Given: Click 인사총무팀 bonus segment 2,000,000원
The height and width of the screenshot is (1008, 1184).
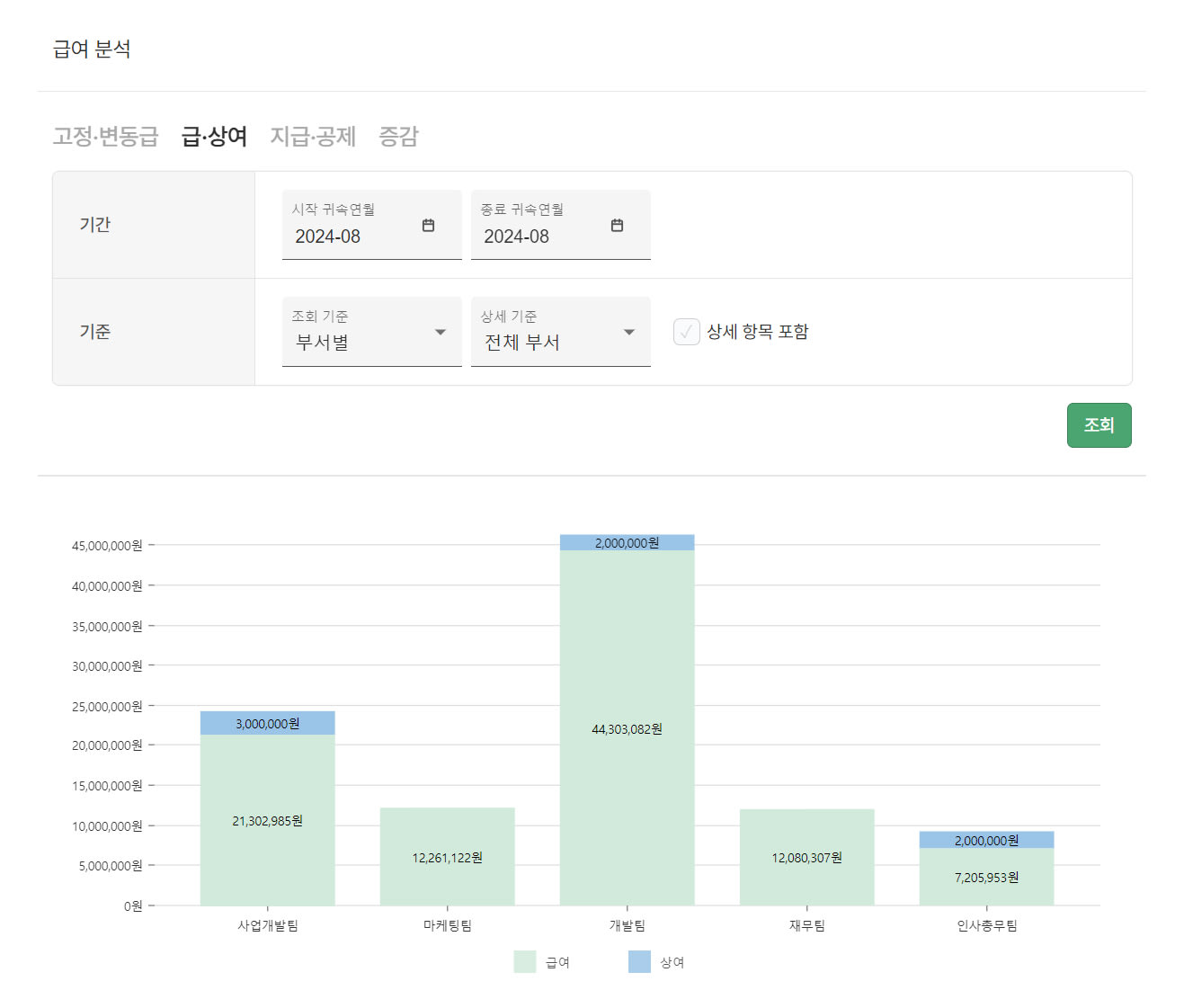Looking at the screenshot, I should pos(986,840).
